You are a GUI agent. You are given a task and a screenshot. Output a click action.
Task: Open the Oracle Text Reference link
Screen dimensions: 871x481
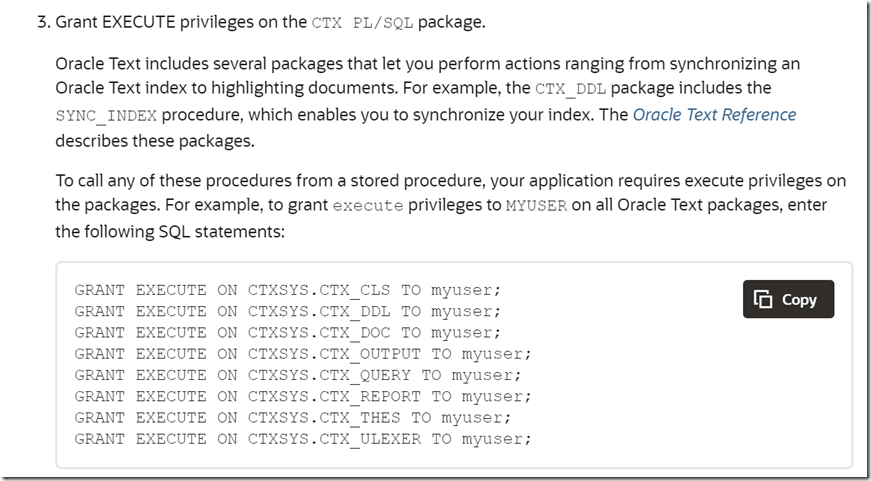(714, 114)
